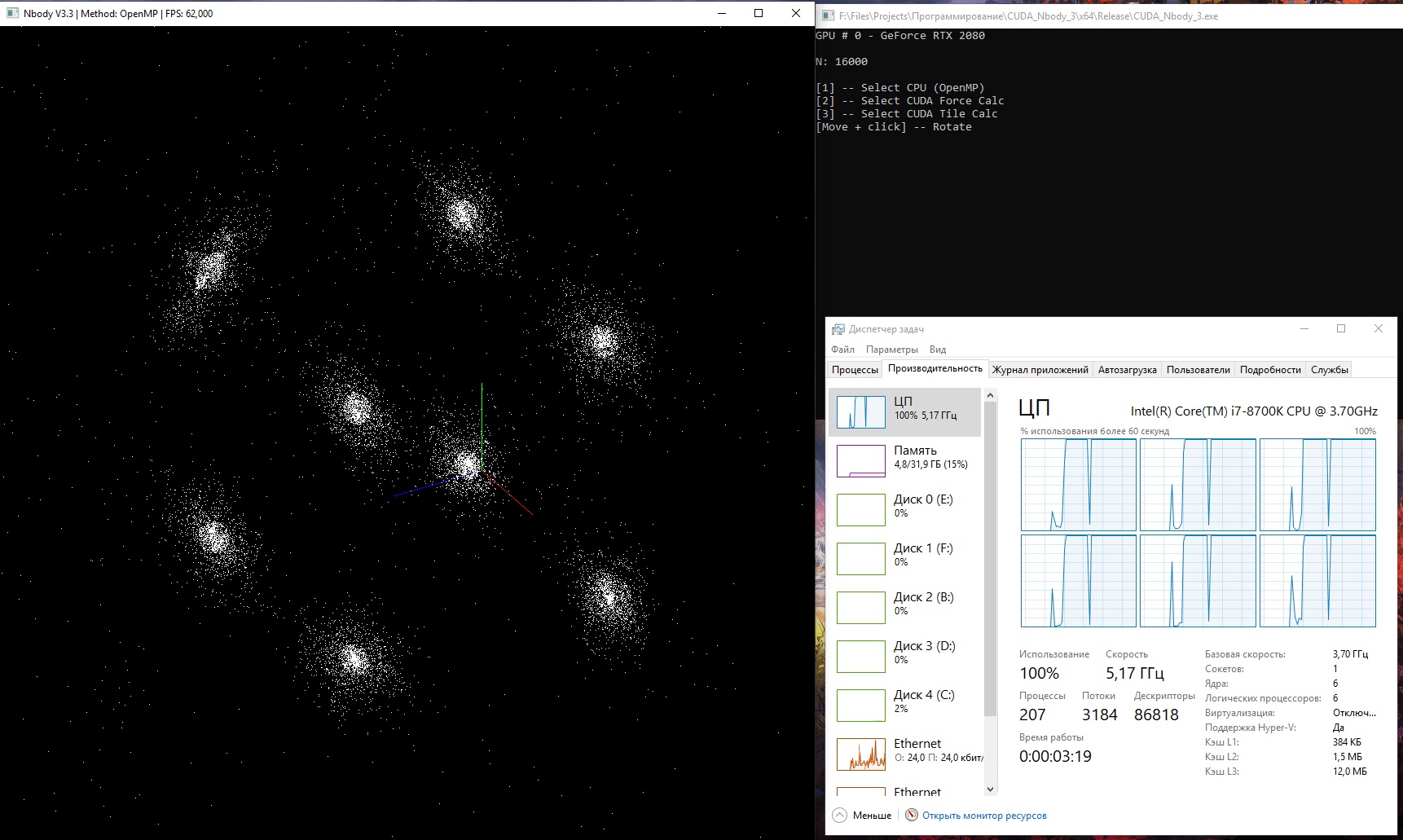
Task: Select the Производительность tab
Action: coord(935,368)
